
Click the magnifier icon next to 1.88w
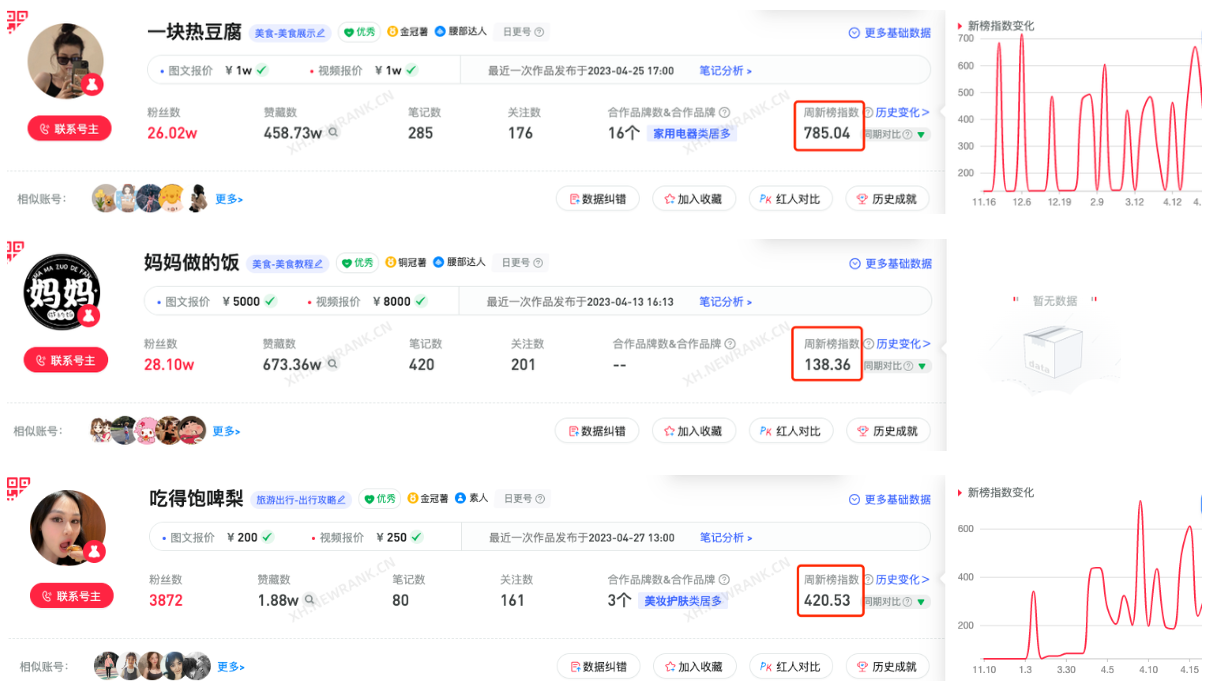[x=310, y=600]
